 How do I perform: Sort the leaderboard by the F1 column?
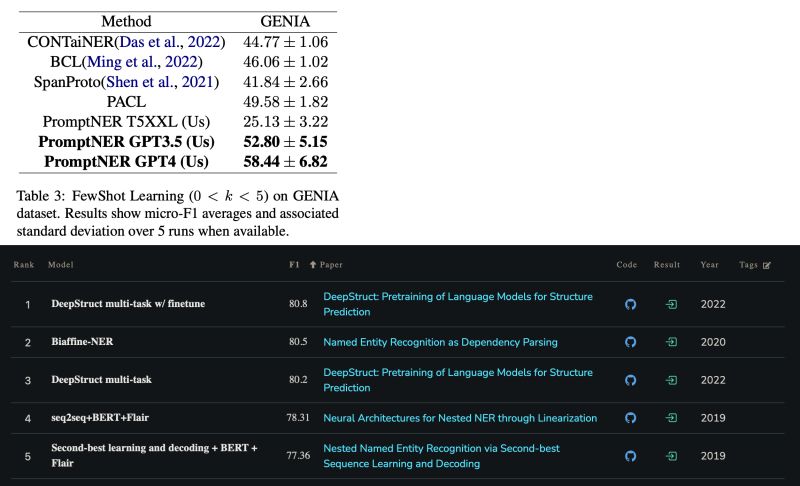292,265
